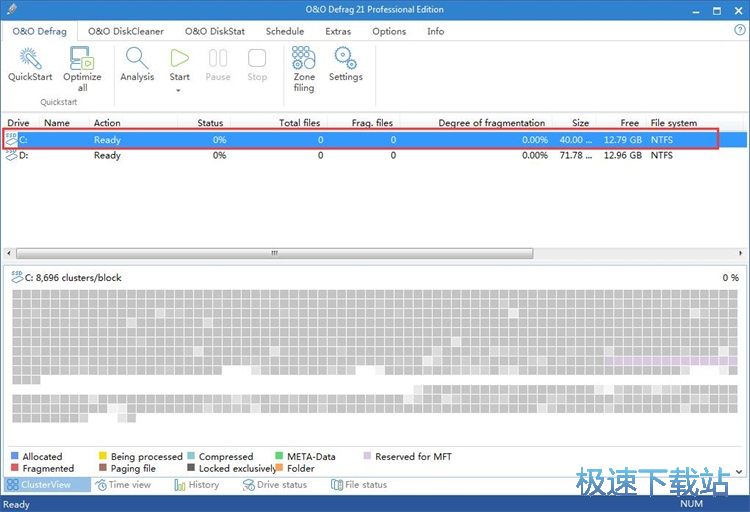Sort by Status column header
Screen dimensions: 750x512
point(210,123)
